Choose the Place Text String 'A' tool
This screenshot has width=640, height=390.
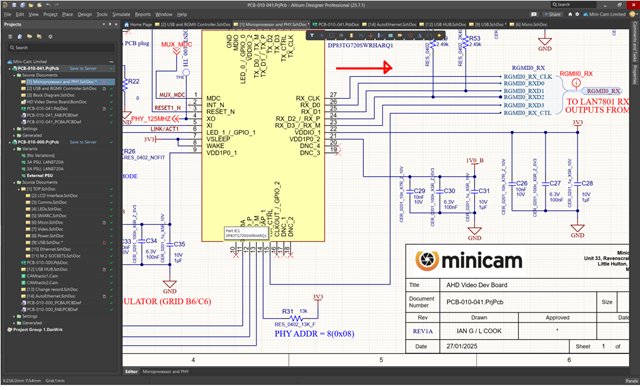[420, 35]
